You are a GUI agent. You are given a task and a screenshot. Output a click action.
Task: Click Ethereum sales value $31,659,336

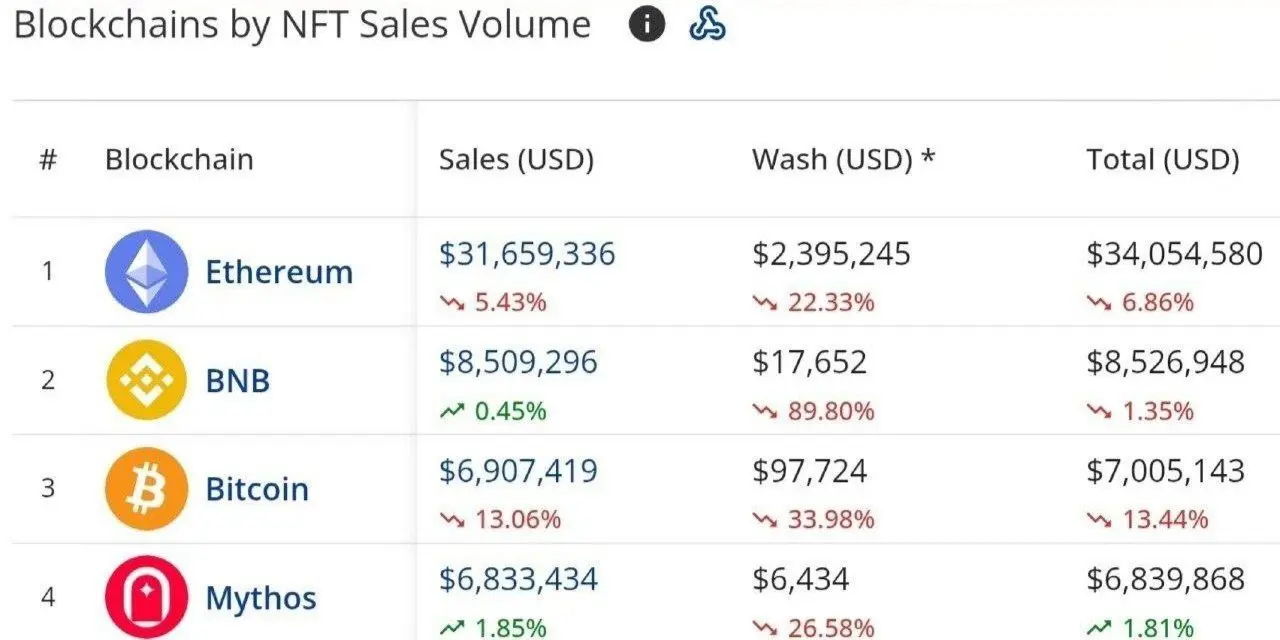click(527, 254)
